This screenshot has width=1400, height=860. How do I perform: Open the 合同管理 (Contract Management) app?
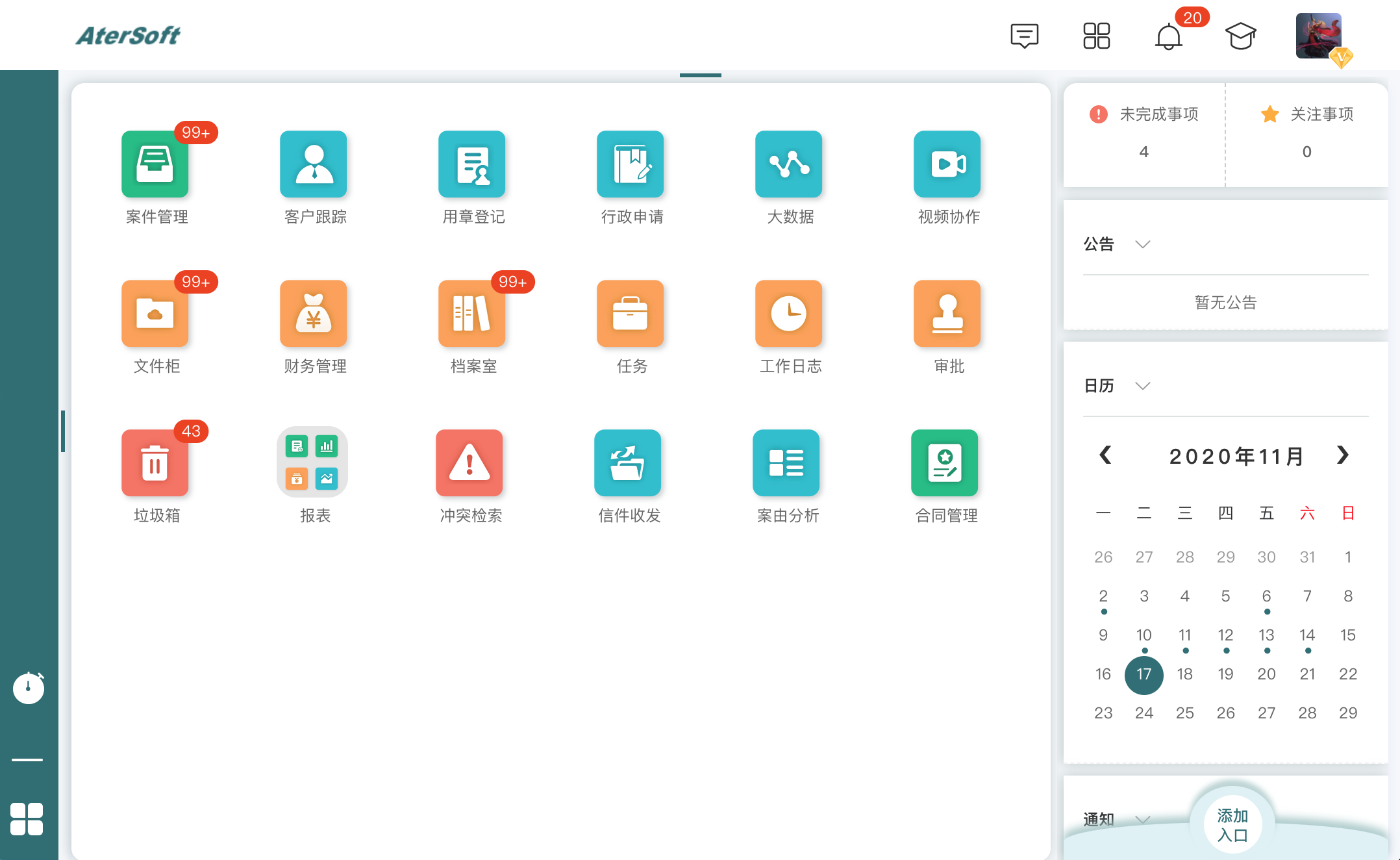pos(945,462)
